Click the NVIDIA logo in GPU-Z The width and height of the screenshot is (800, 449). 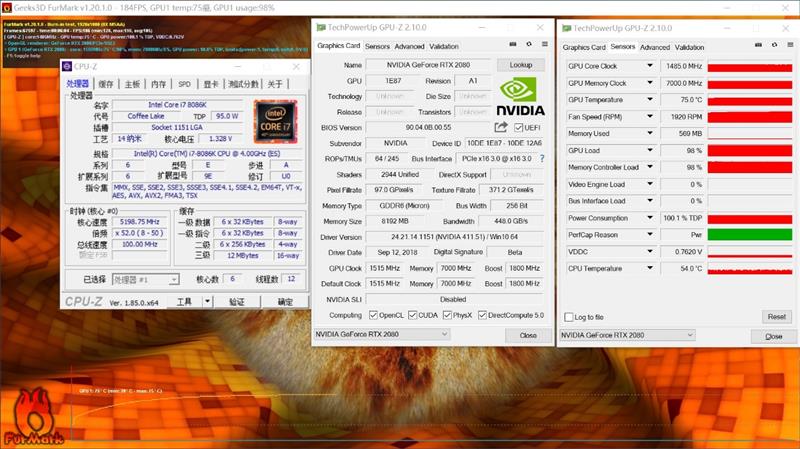click(520, 95)
